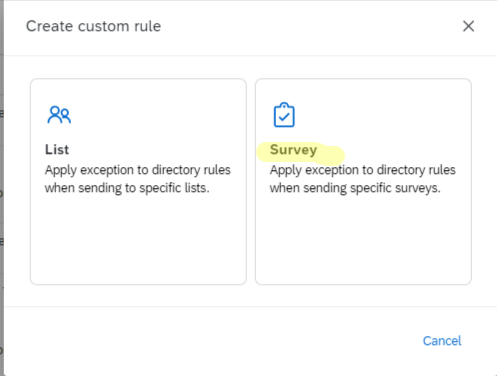Click the clipboard checkmark Survey icon

click(284, 115)
